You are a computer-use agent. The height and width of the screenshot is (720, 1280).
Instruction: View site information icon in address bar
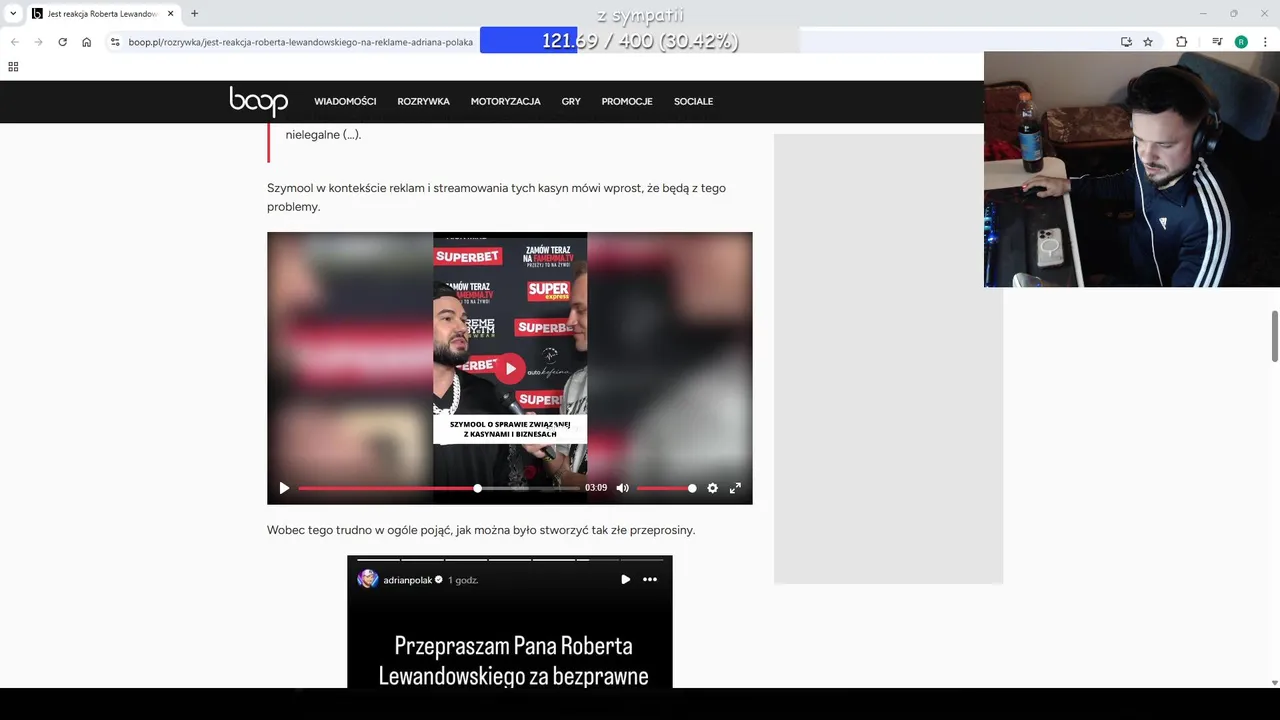[115, 42]
